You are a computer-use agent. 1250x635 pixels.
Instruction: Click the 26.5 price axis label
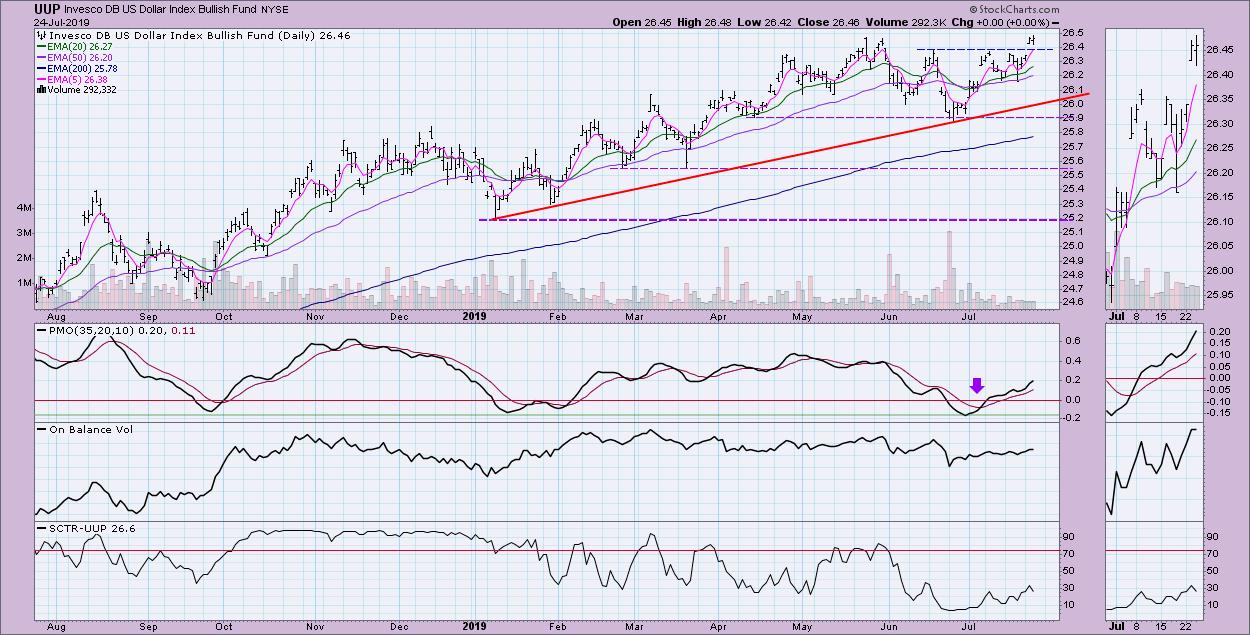click(x=1072, y=33)
